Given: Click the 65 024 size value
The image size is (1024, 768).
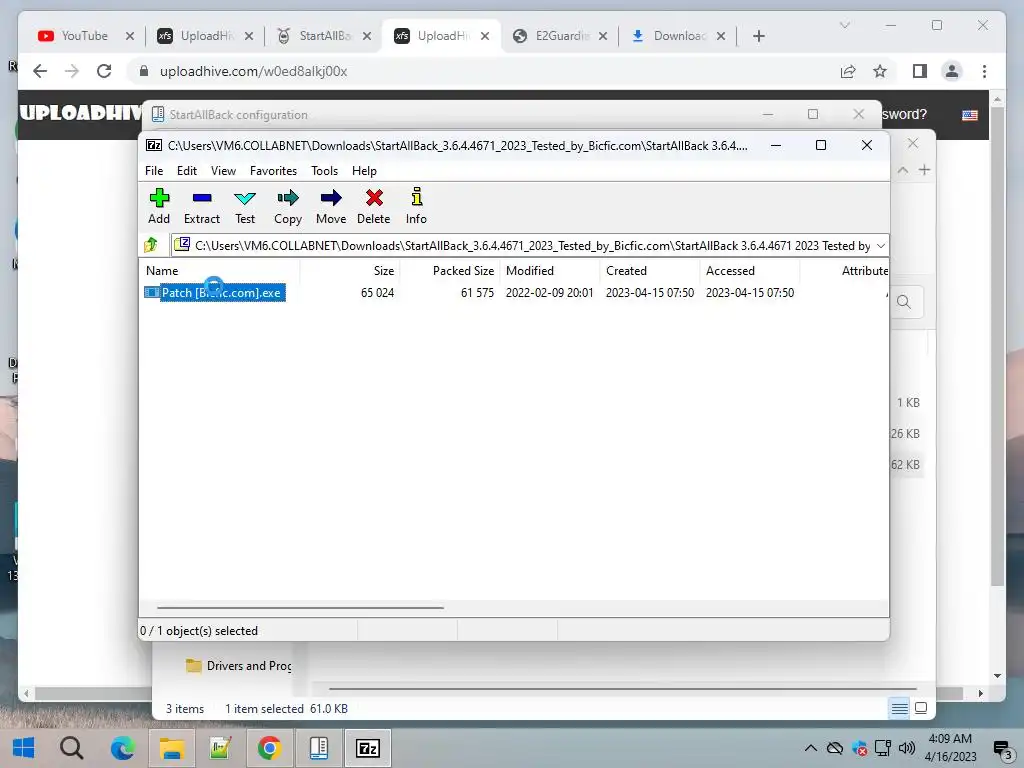Looking at the screenshot, I should click(x=377, y=293).
